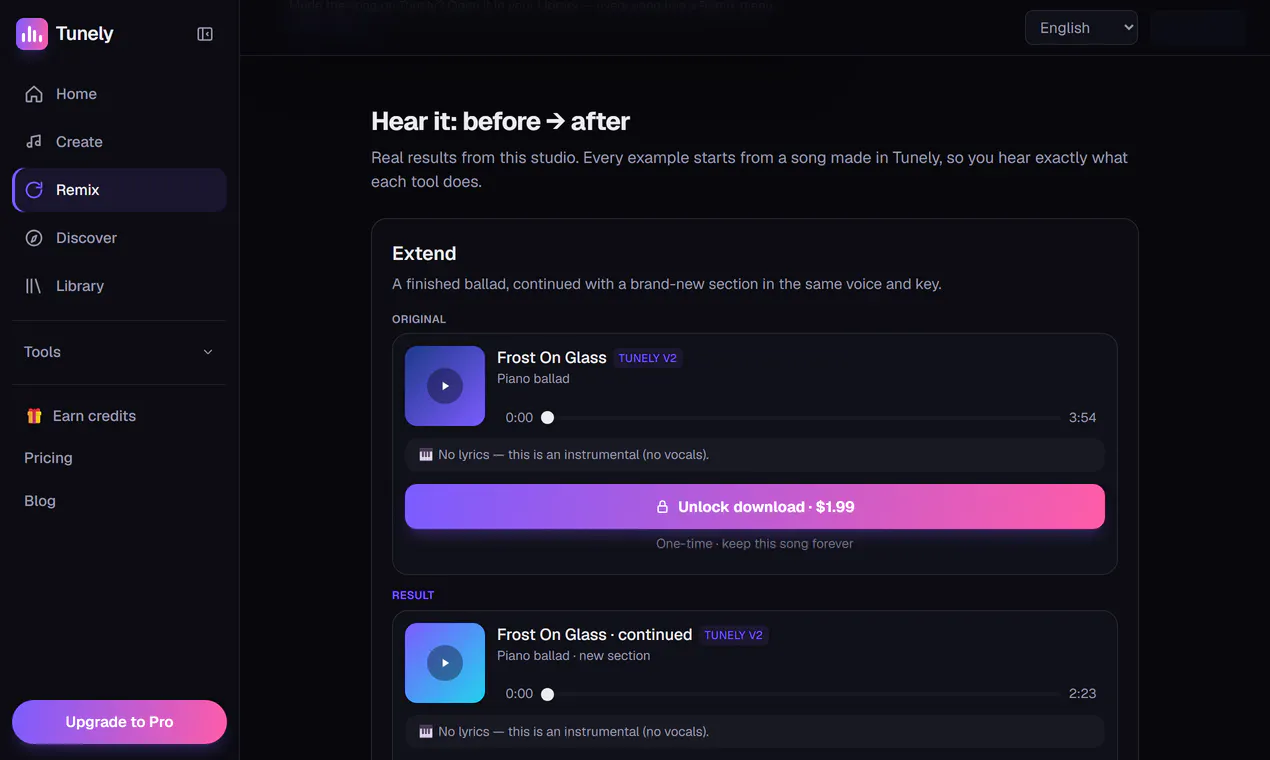The width and height of the screenshot is (1270, 760).
Task: Open Earn credits page
Action: point(119,416)
